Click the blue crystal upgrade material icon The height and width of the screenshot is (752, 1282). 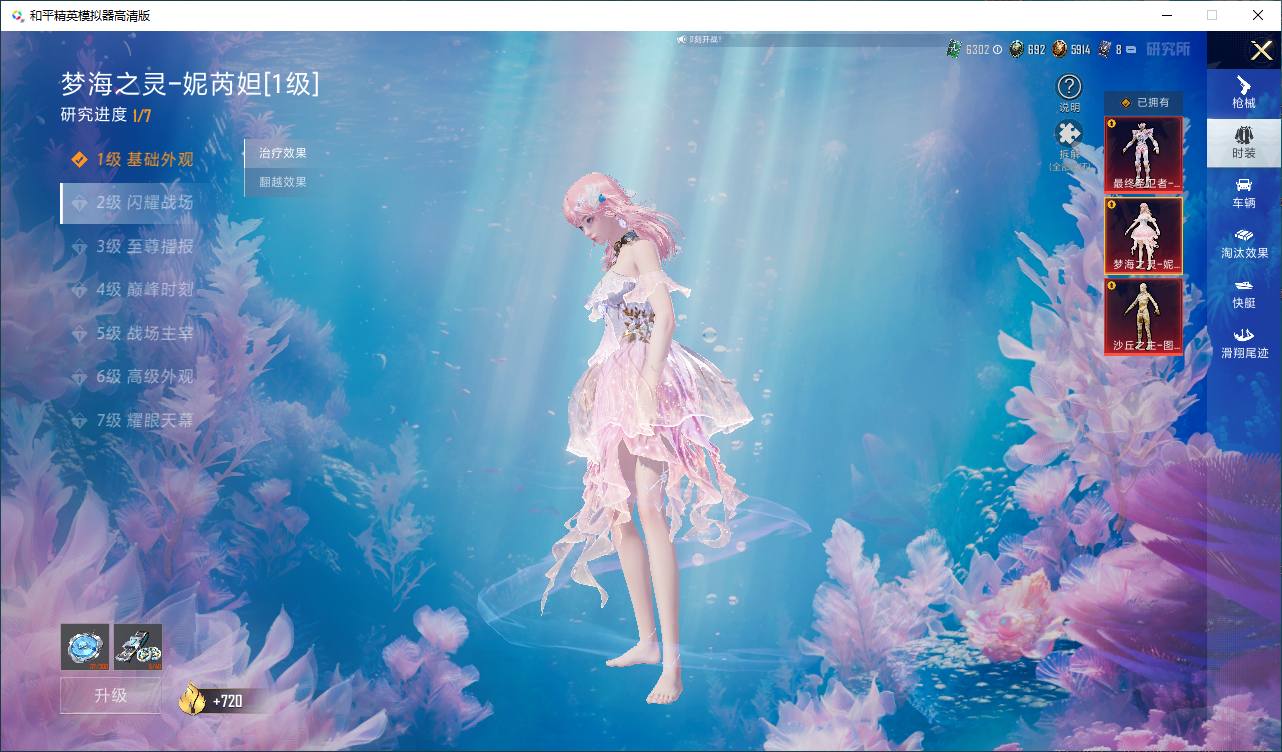[85, 647]
